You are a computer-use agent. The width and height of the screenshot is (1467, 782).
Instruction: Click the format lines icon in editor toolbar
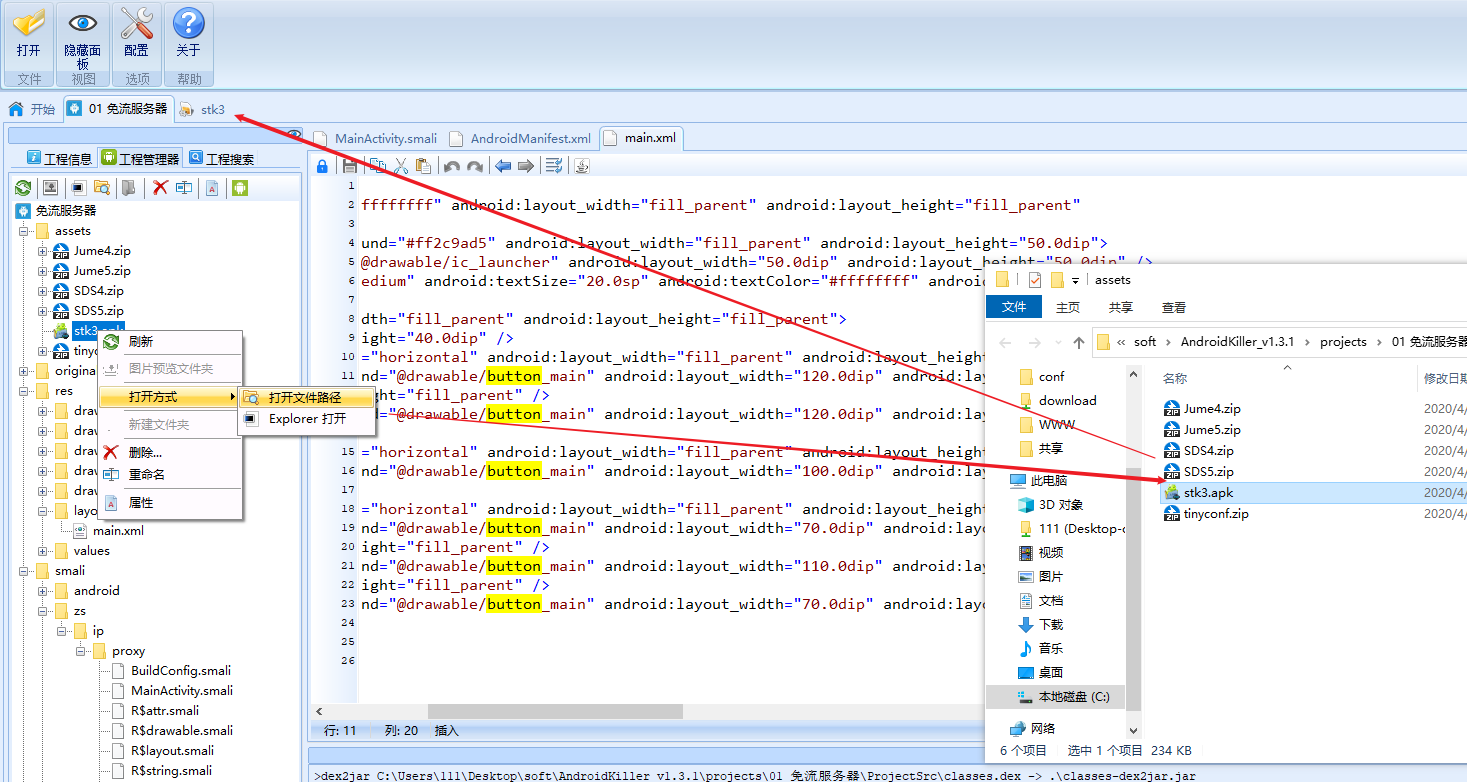[x=554, y=166]
